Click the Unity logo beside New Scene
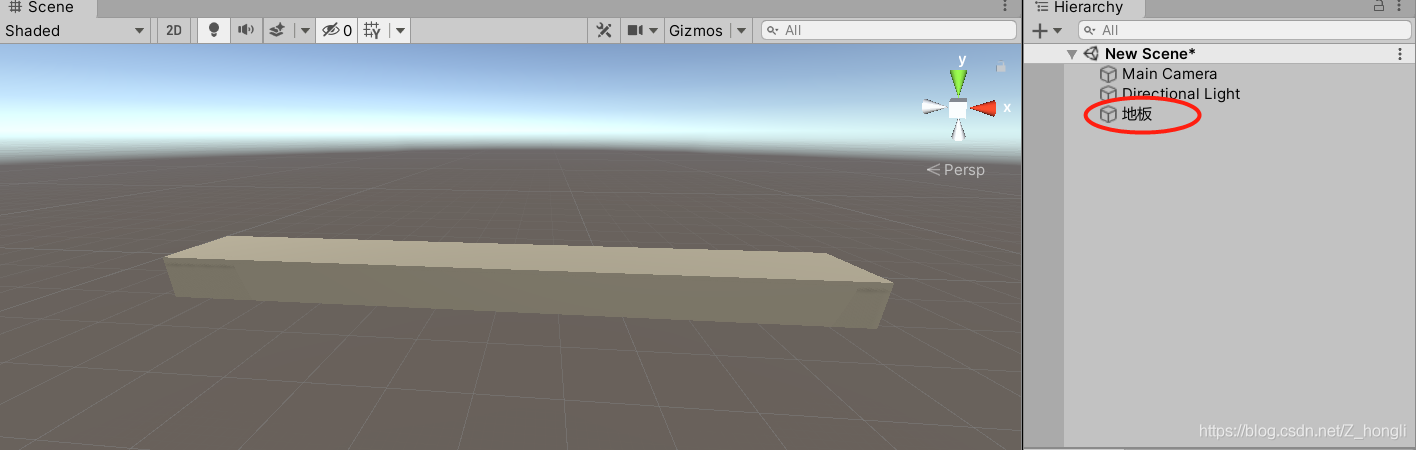1416x450 pixels. [1091, 54]
